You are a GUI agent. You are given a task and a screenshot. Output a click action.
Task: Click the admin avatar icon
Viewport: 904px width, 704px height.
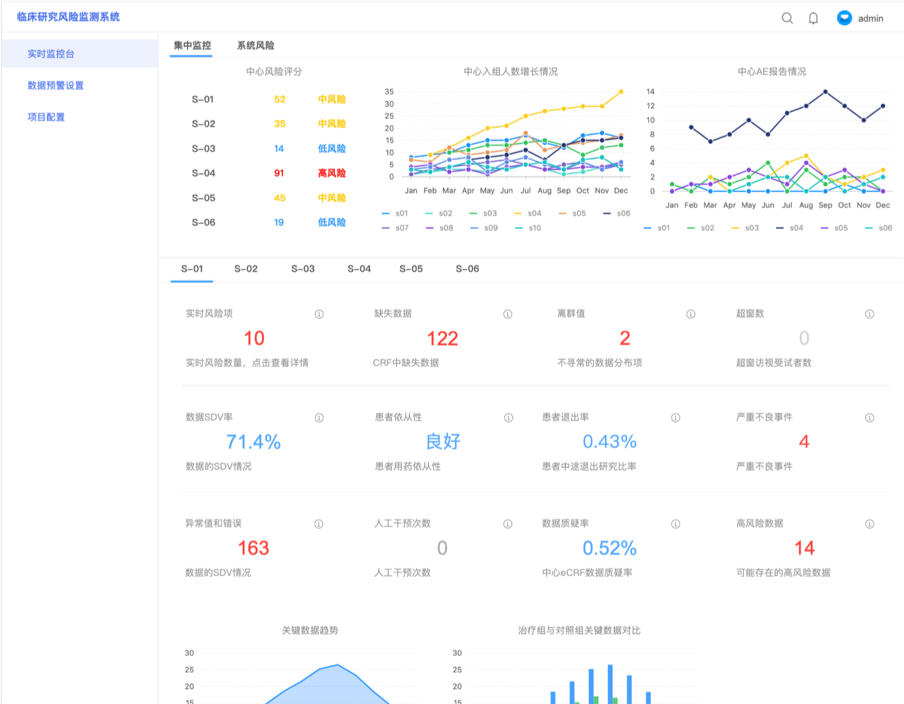tap(844, 18)
